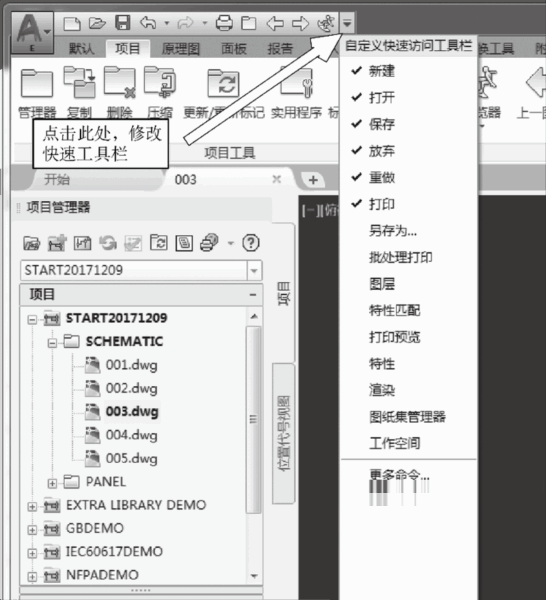
Task: Expand the IEC60617DEMO project node
Action: pos(33,553)
